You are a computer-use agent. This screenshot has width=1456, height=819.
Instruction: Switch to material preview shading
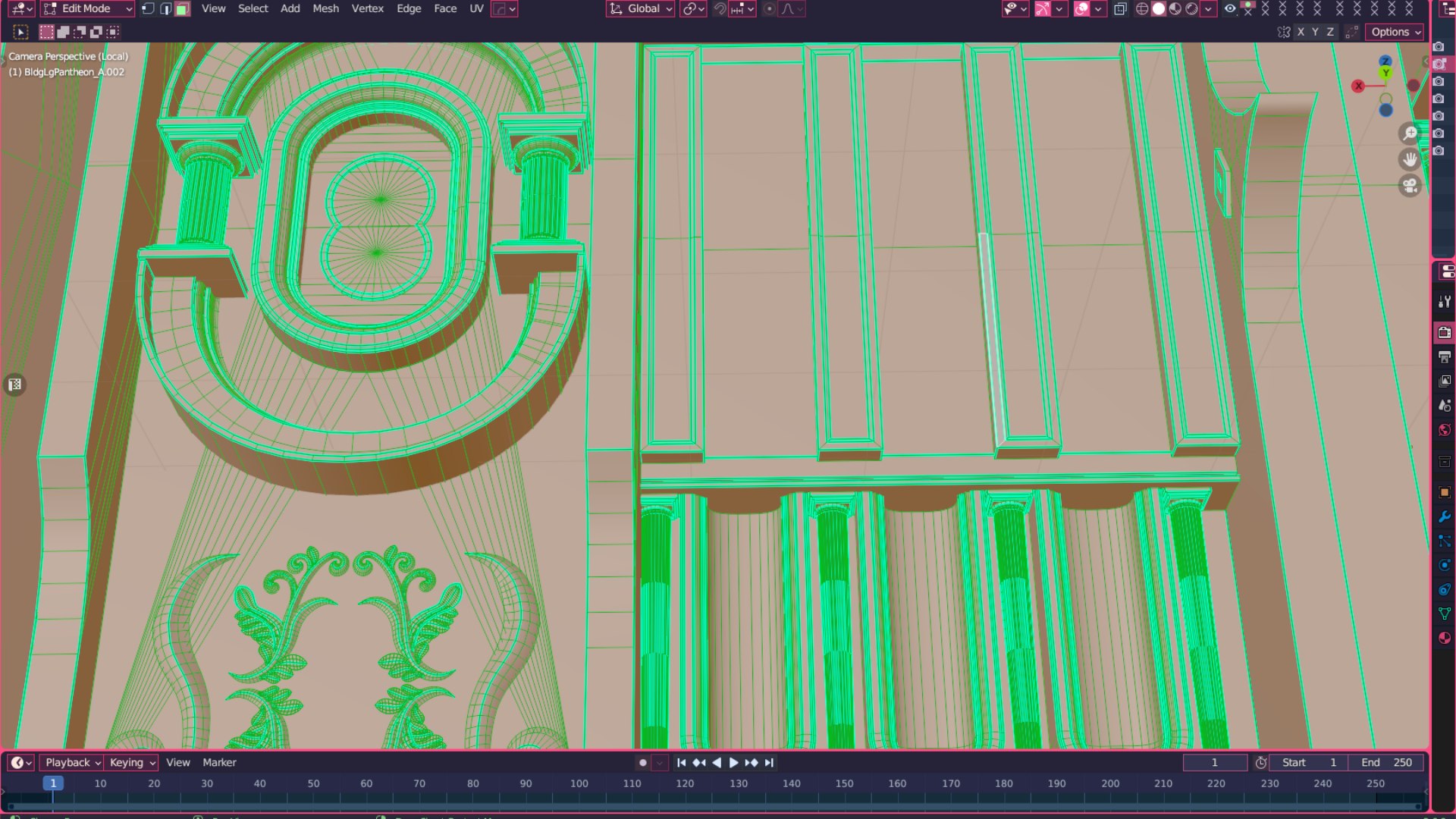1175,9
